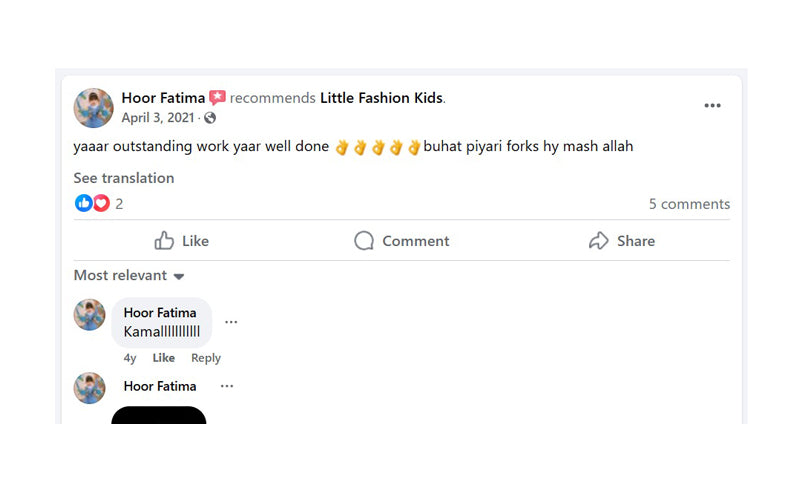Like the post with the Like button
The height and width of the screenshot is (500, 800).
tap(182, 241)
